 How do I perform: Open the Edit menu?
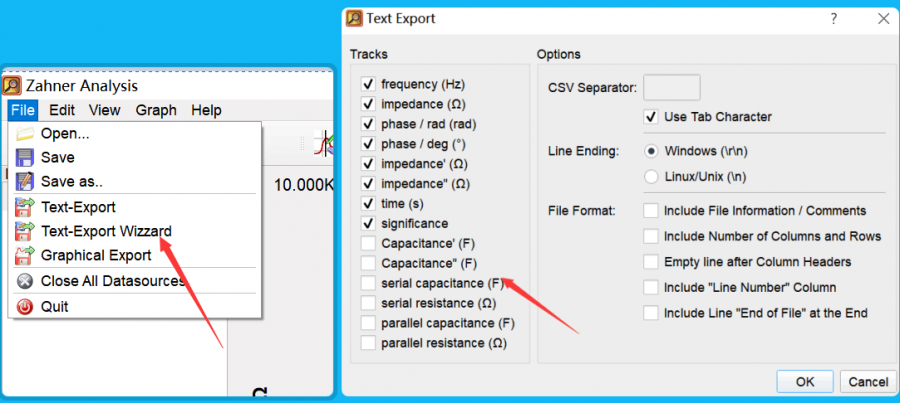[x=62, y=110]
